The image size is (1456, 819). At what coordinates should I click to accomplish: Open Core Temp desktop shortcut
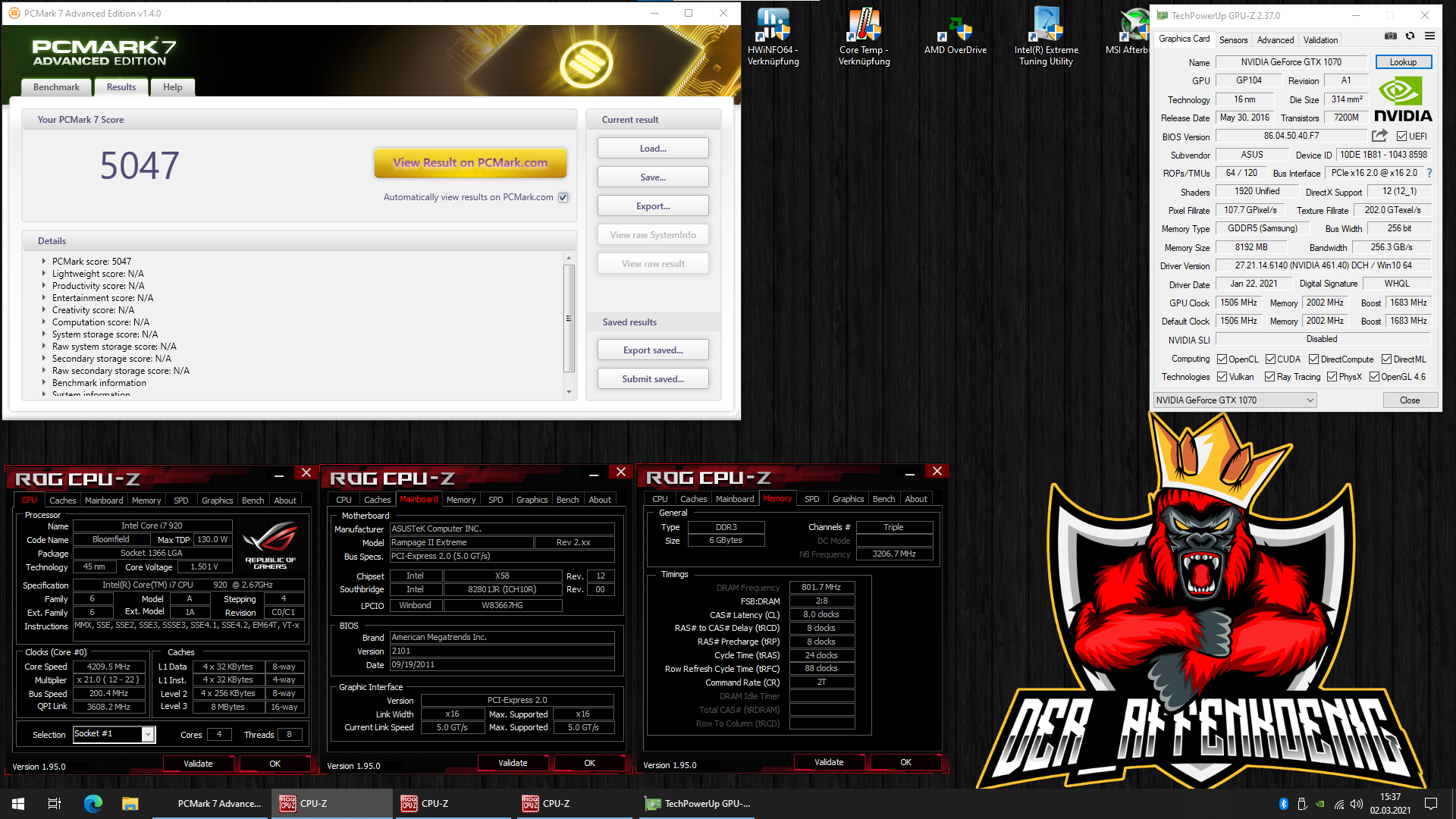[x=864, y=36]
